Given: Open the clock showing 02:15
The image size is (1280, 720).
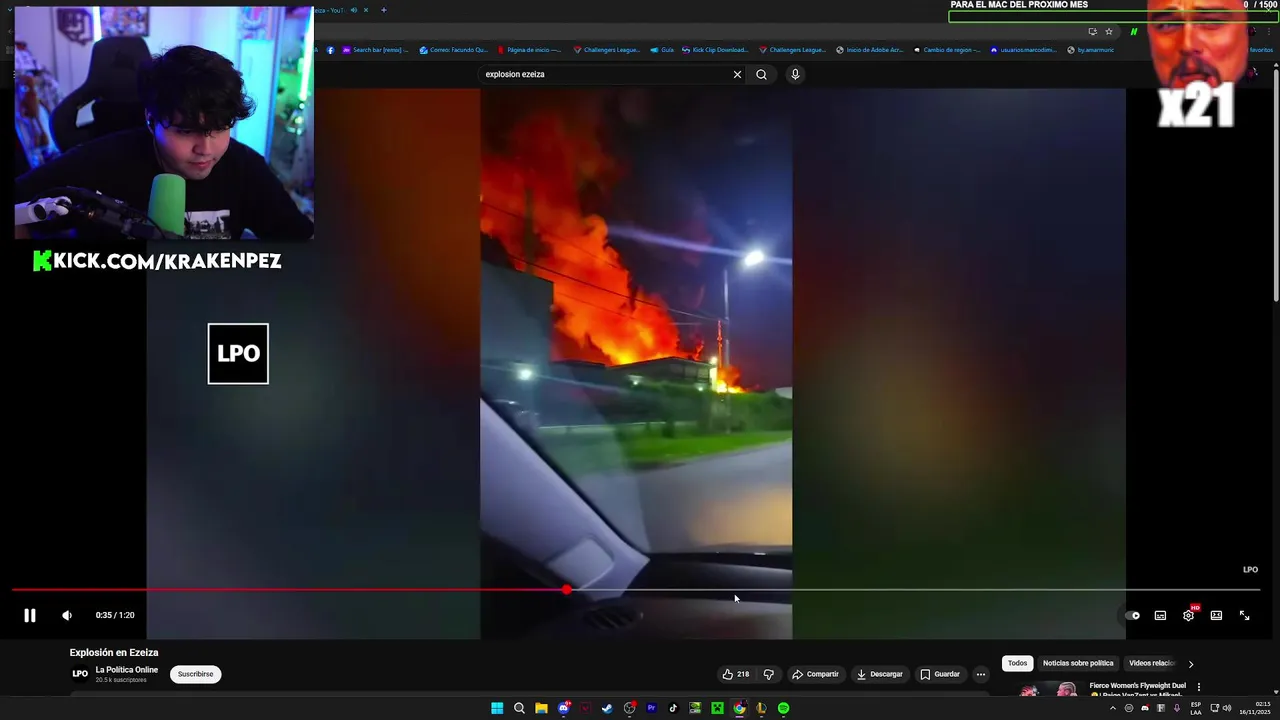Looking at the screenshot, I should point(1254,708).
